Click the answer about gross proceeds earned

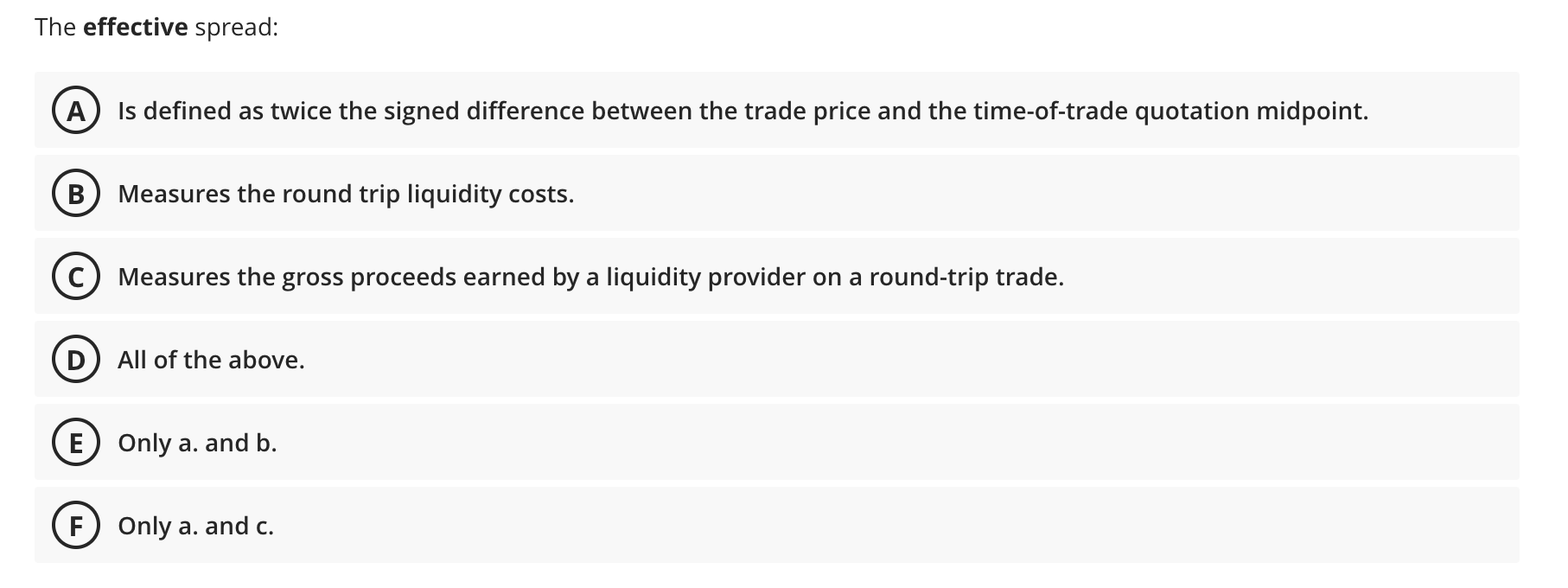pyautogui.click(x=590, y=277)
